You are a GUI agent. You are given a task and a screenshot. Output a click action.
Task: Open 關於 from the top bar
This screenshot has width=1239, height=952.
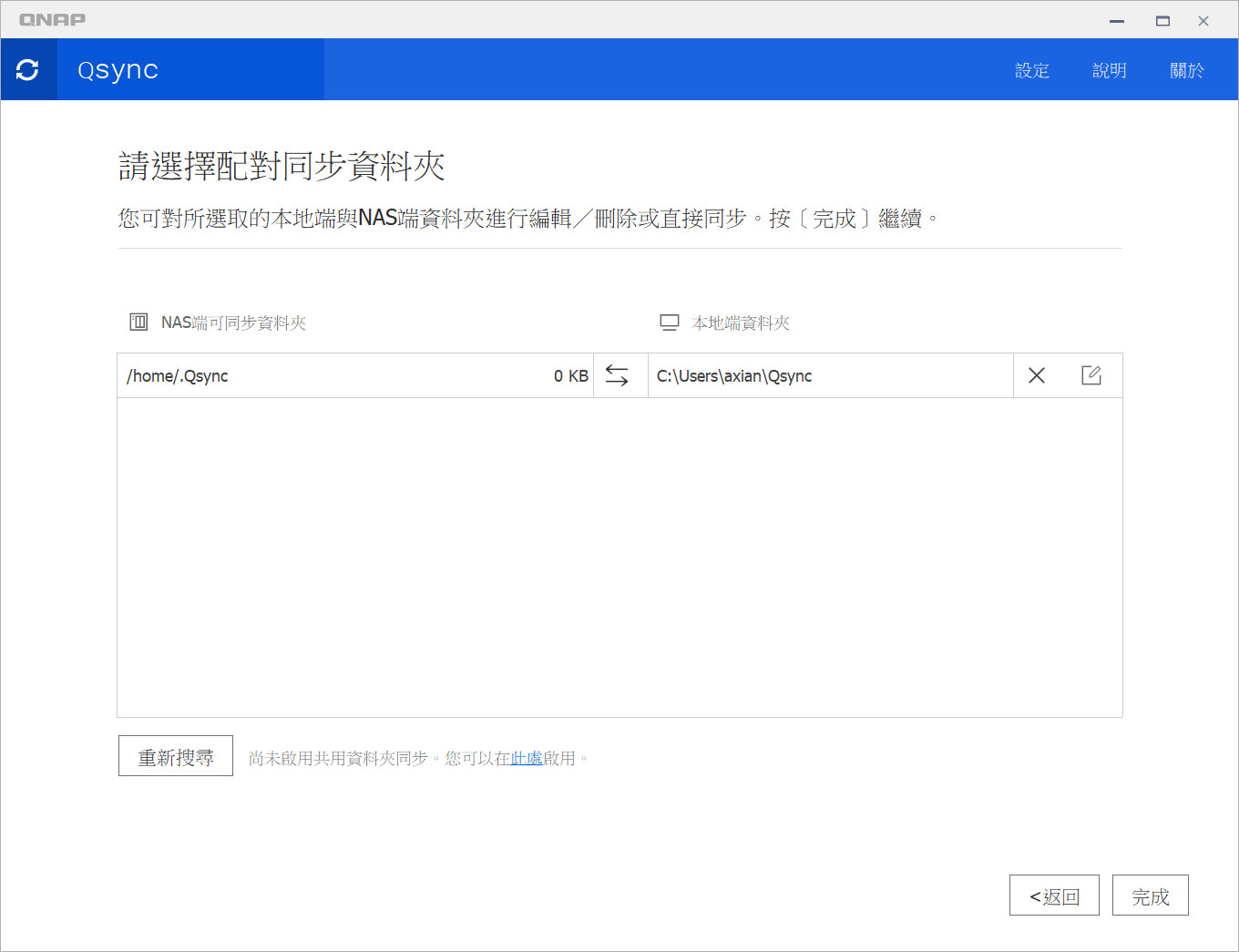[x=1186, y=69]
